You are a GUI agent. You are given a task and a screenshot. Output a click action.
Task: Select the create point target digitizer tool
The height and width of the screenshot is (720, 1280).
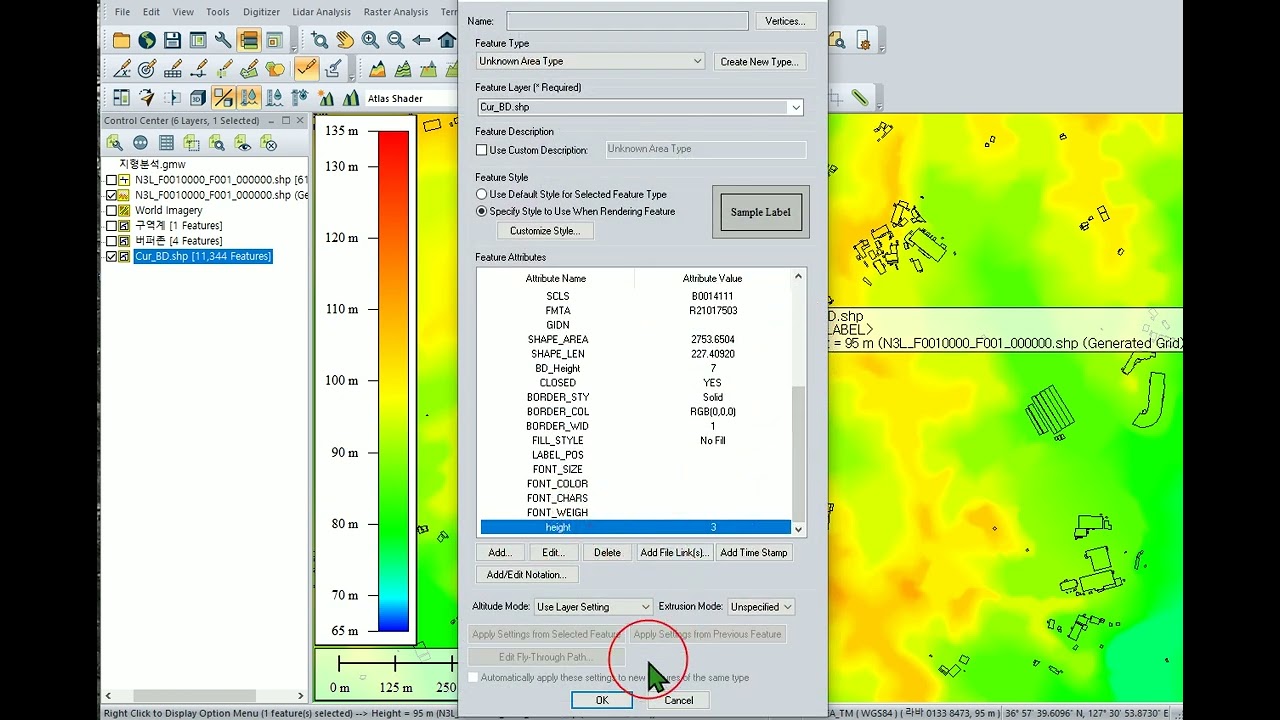147,69
